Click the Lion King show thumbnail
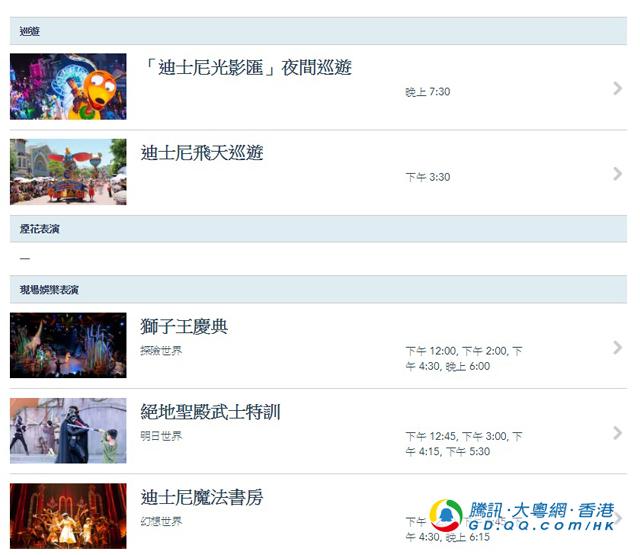The image size is (640, 555). coord(68,345)
